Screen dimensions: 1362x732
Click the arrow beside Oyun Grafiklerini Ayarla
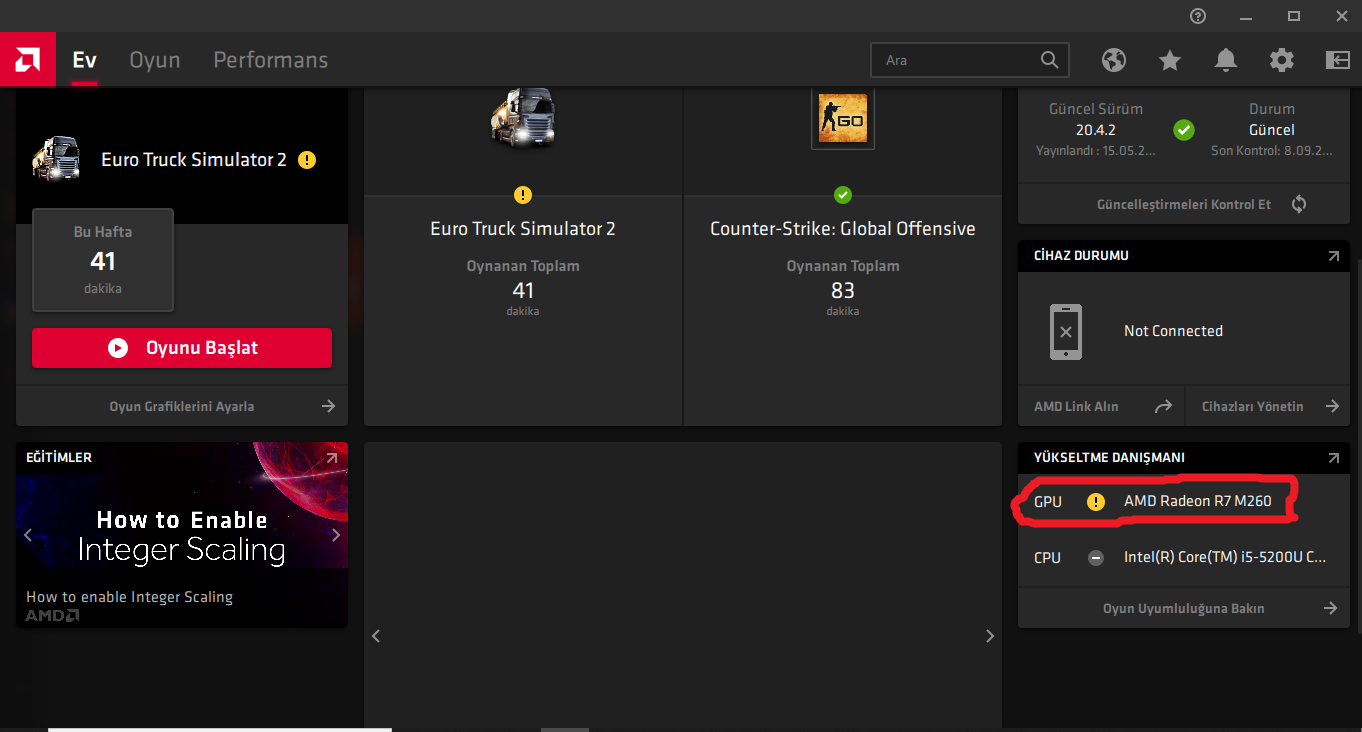(328, 407)
